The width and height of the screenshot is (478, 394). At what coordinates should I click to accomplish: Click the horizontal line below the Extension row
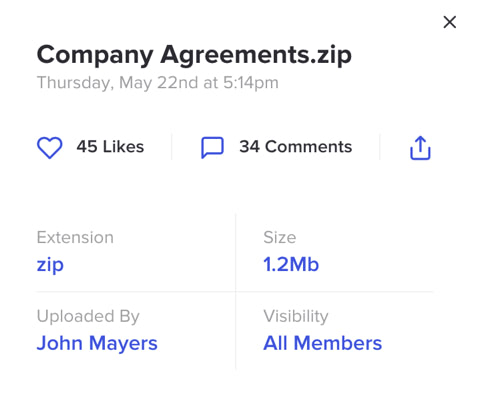tap(235, 292)
